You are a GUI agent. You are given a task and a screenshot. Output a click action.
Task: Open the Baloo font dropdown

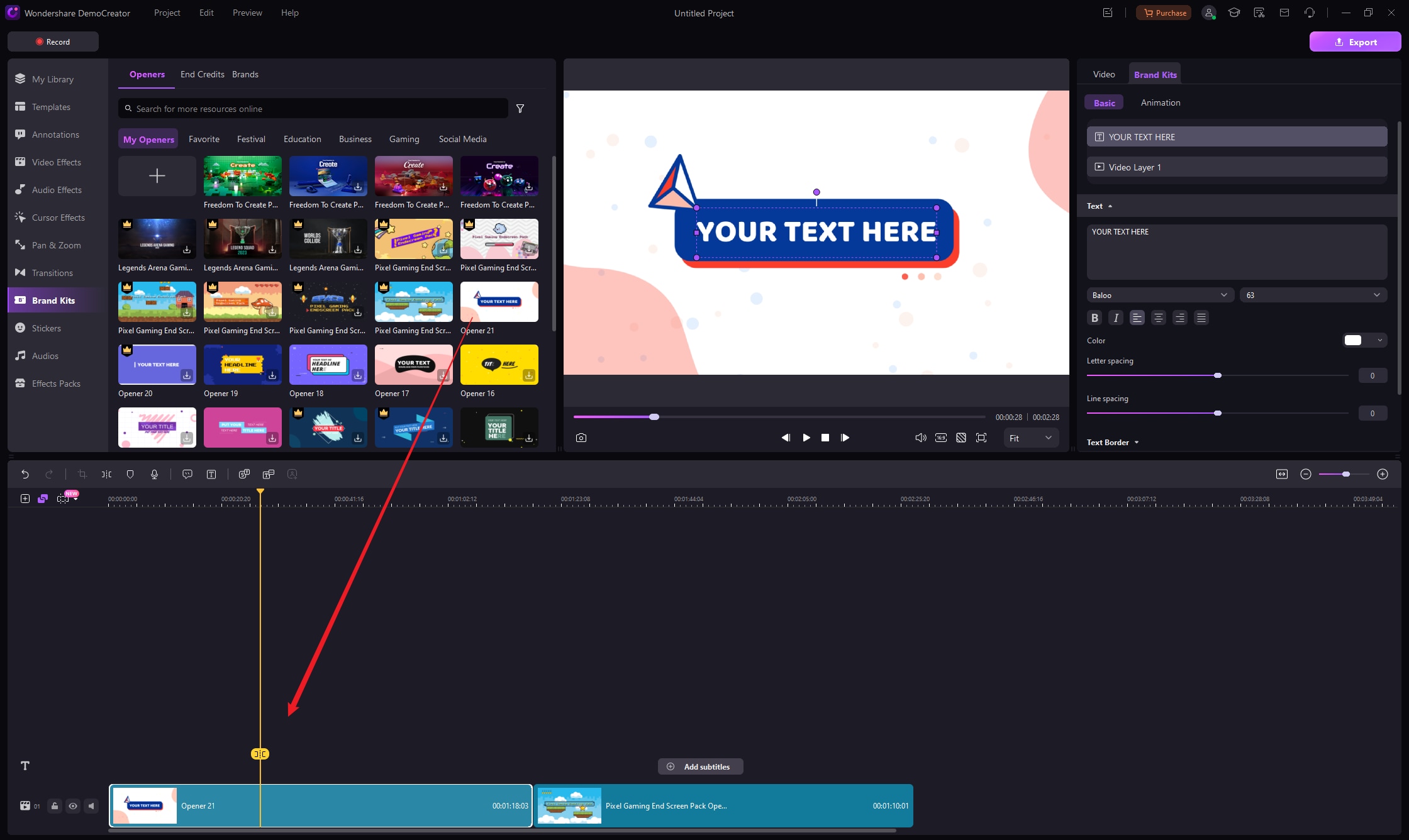pos(1159,295)
